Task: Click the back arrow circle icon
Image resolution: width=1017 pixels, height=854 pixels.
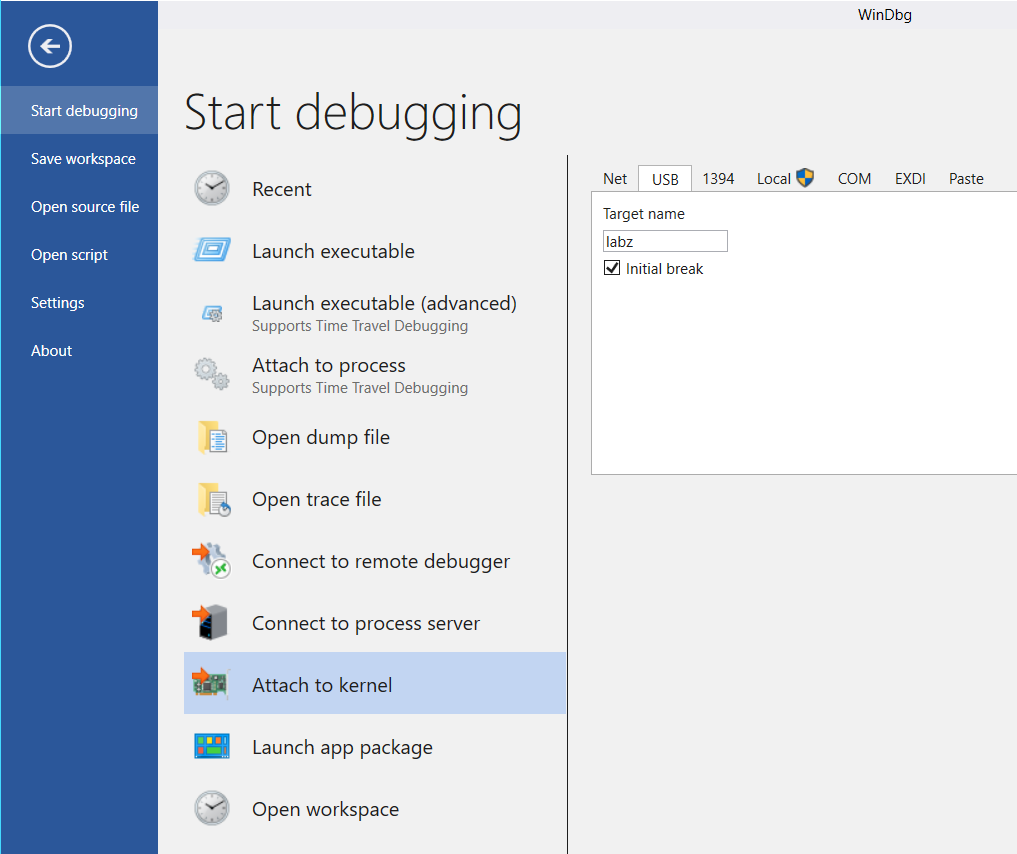Action: pyautogui.click(x=50, y=46)
